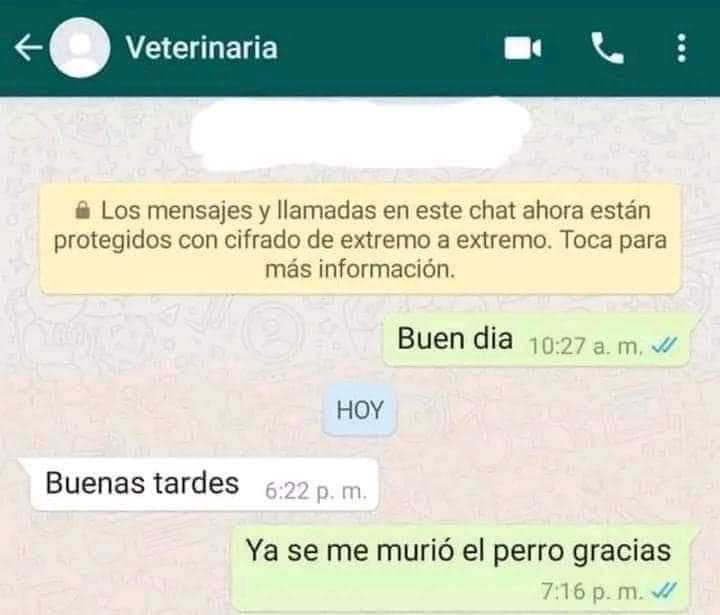Start a video call with Veterinaria

tap(523, 48)
